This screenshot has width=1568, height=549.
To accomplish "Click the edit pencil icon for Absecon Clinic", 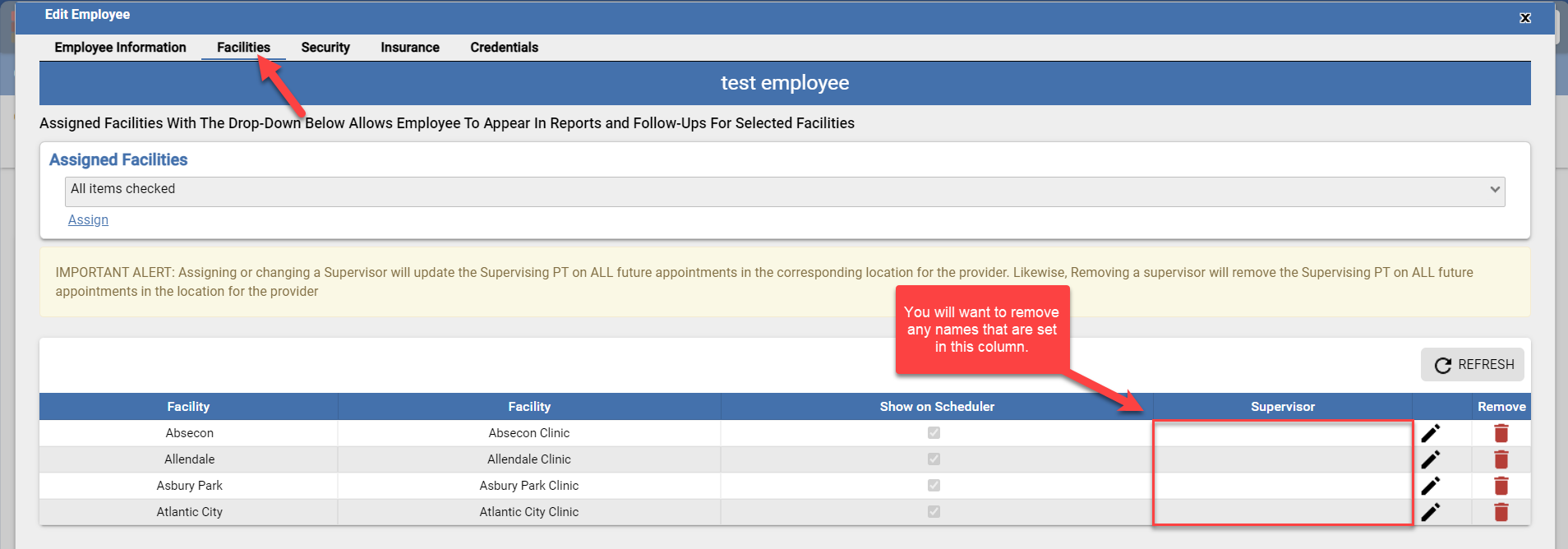I will click(1431, 432).
